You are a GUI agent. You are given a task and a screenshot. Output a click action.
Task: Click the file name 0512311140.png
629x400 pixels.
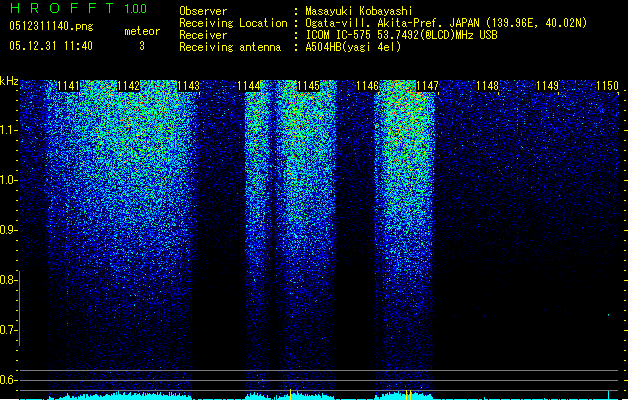[51, 26]
